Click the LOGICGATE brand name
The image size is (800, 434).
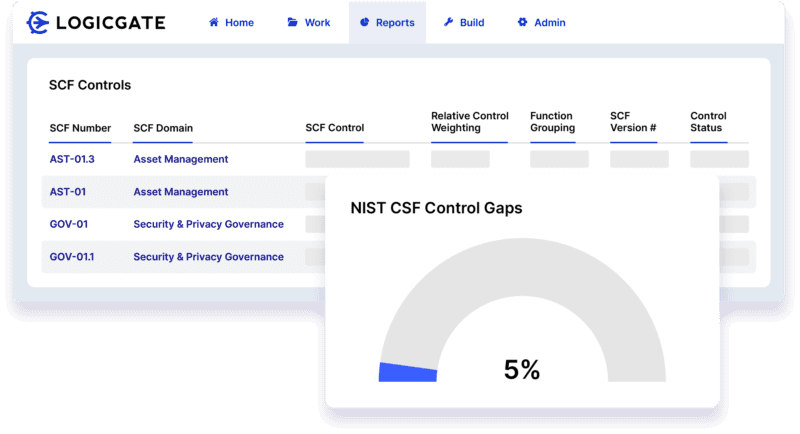pos(111,22)
